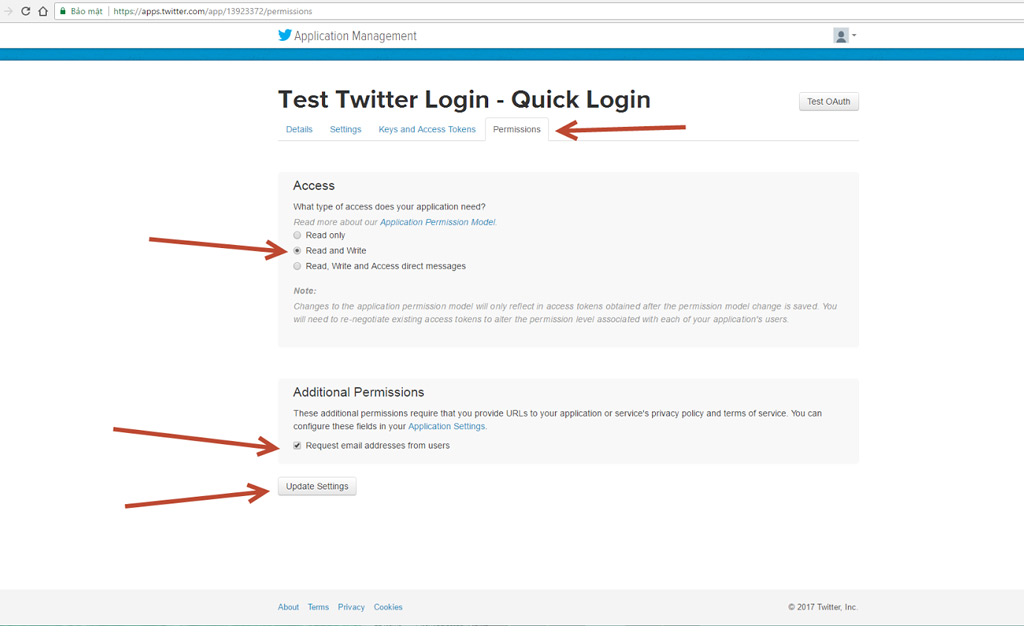Click the Test OAuth button
Viewport: 1024px width, 640px height.
829,101
